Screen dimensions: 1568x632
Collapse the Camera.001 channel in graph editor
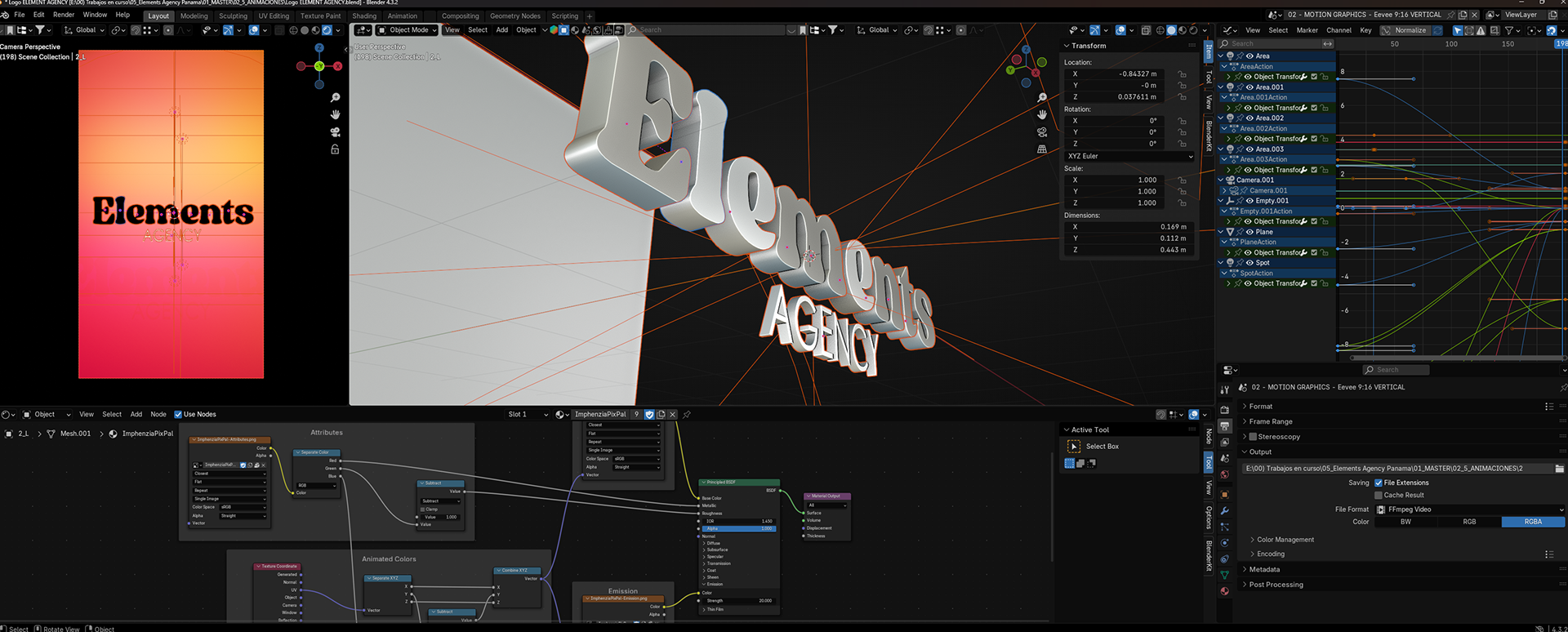(1222, 180)
